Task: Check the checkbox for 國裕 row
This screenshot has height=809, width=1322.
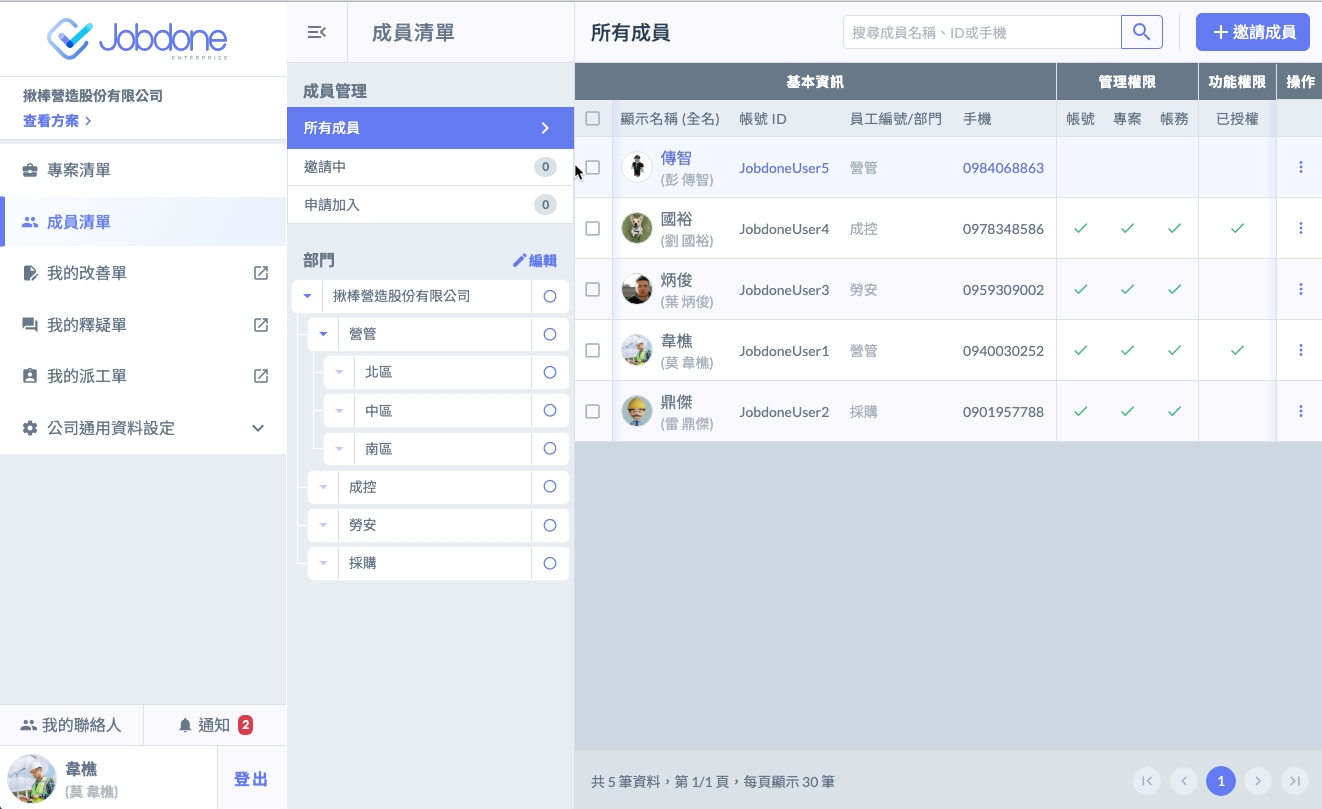Action: point(592,228)
